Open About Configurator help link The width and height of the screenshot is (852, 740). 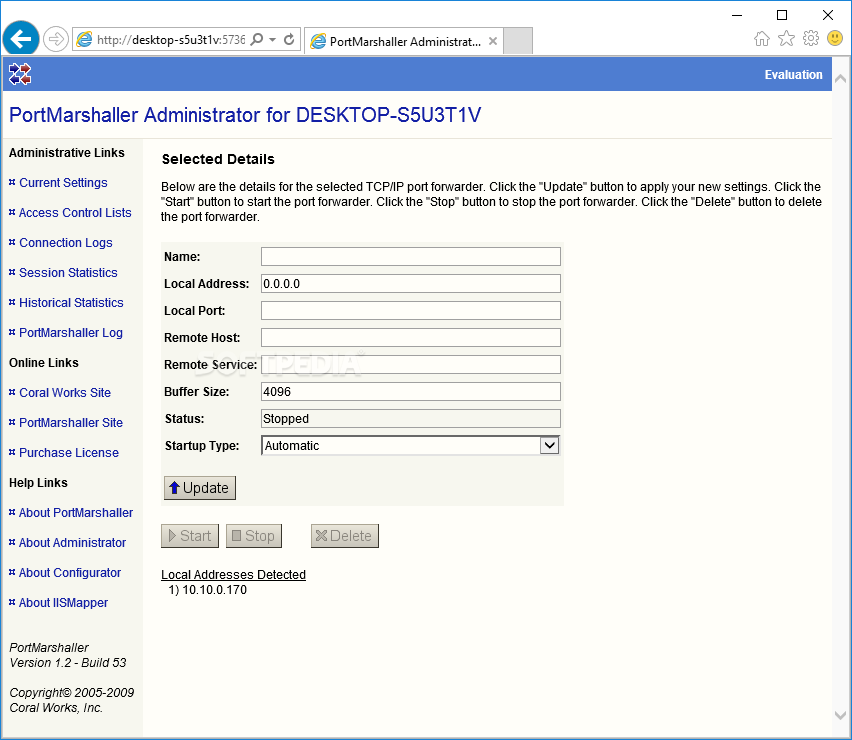click(x=70, y=573)
